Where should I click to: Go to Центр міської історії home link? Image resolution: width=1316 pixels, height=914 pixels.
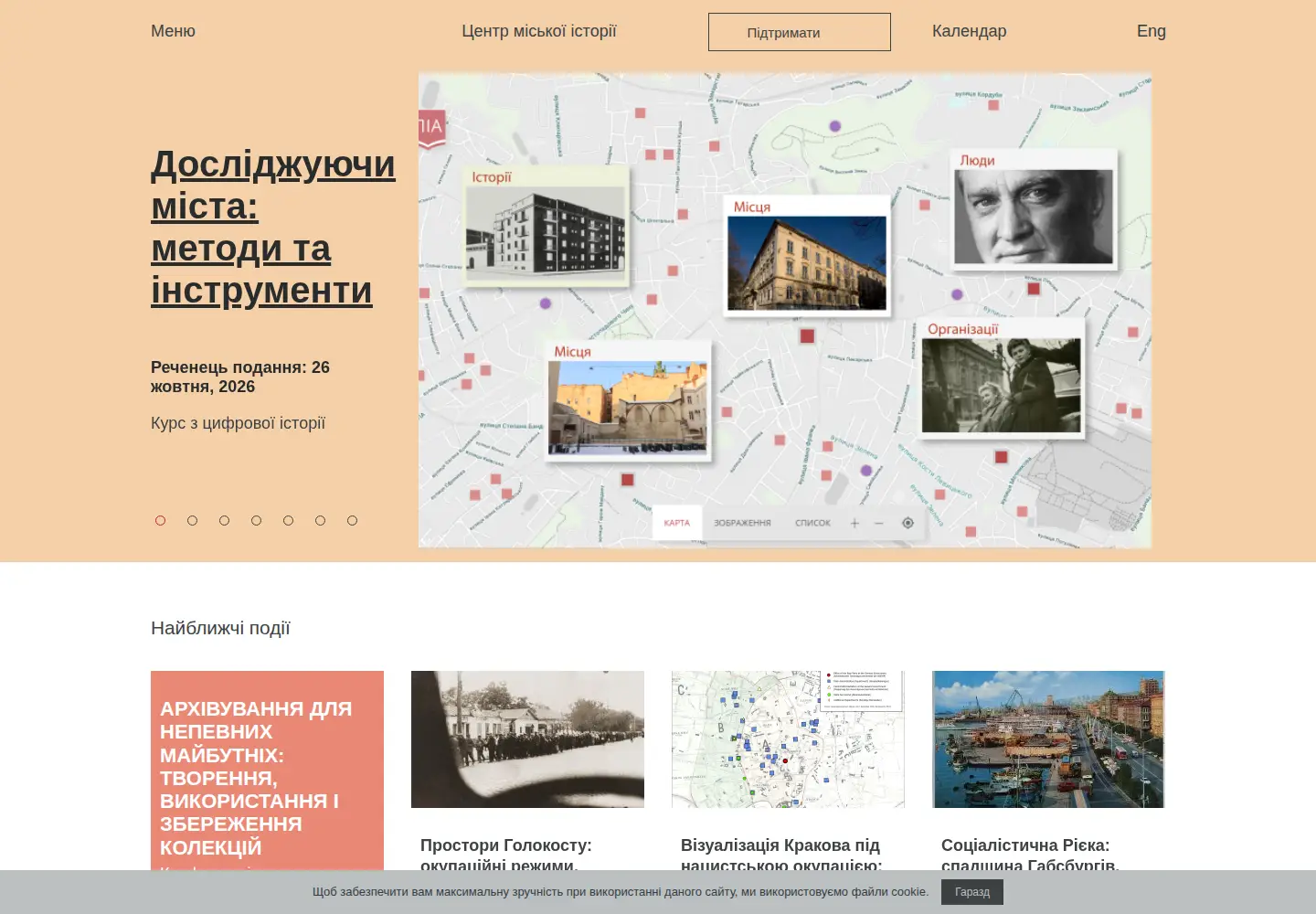pos(539,31)
